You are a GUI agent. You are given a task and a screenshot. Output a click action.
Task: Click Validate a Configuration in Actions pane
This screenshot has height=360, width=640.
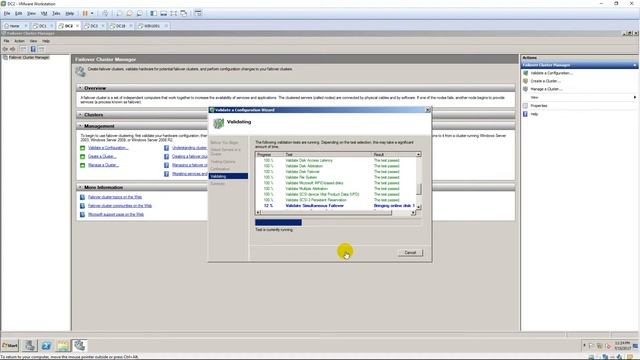551,73
